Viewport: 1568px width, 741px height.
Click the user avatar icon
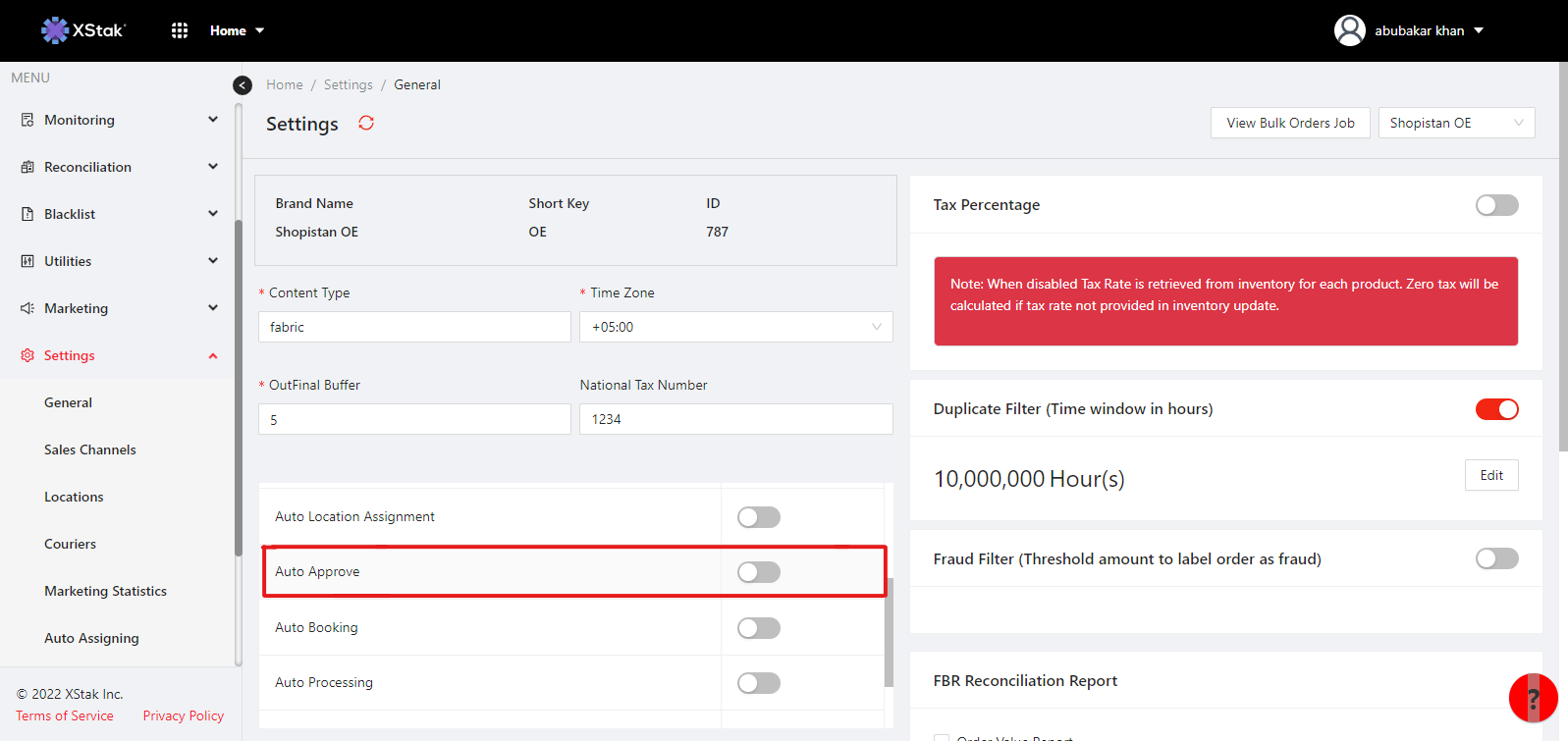[x=1350, y=30]
